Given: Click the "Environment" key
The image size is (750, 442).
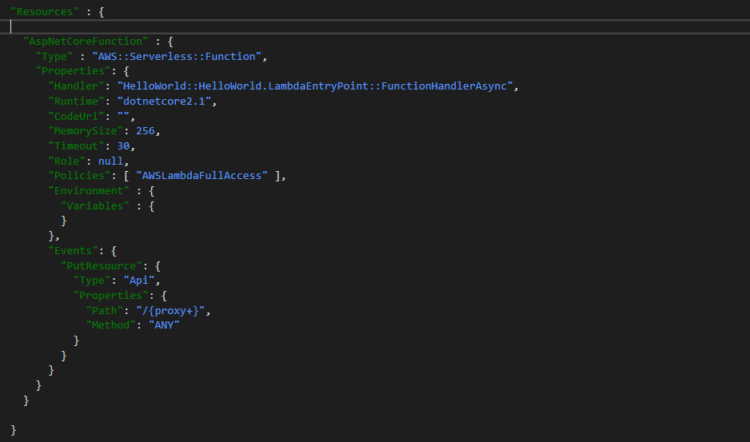Looking at the screenshot, I should pyautogui.click(x=88, y=191).
